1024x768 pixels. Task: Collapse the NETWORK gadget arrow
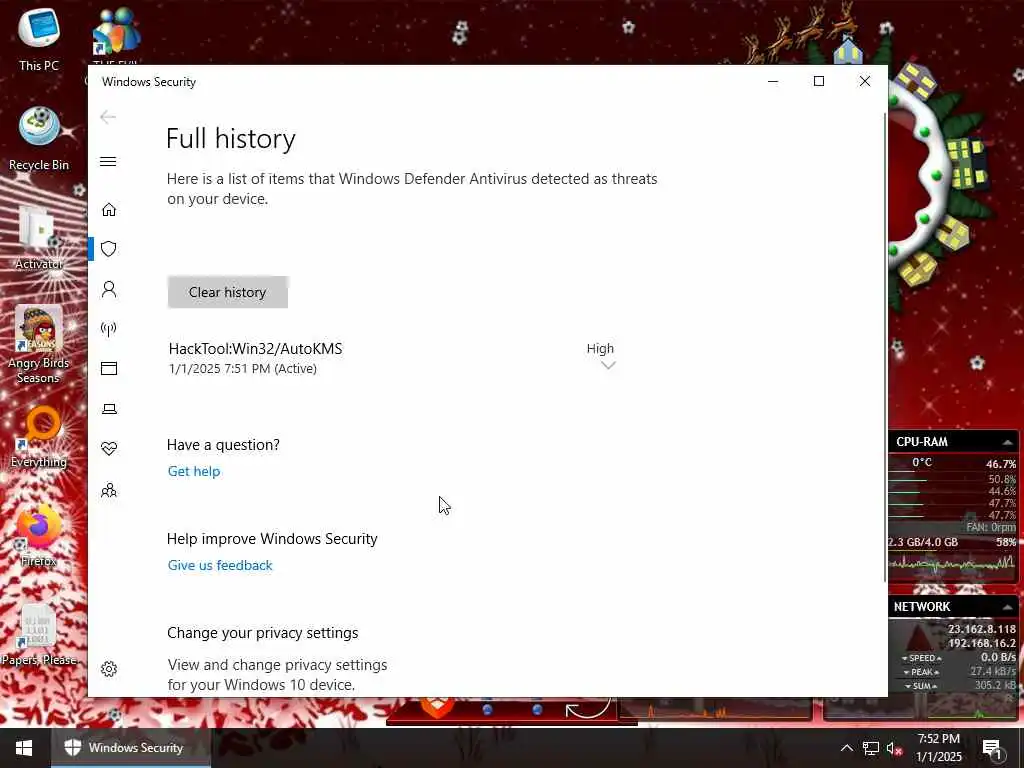pyautogui.click(x=1008, y=607)
